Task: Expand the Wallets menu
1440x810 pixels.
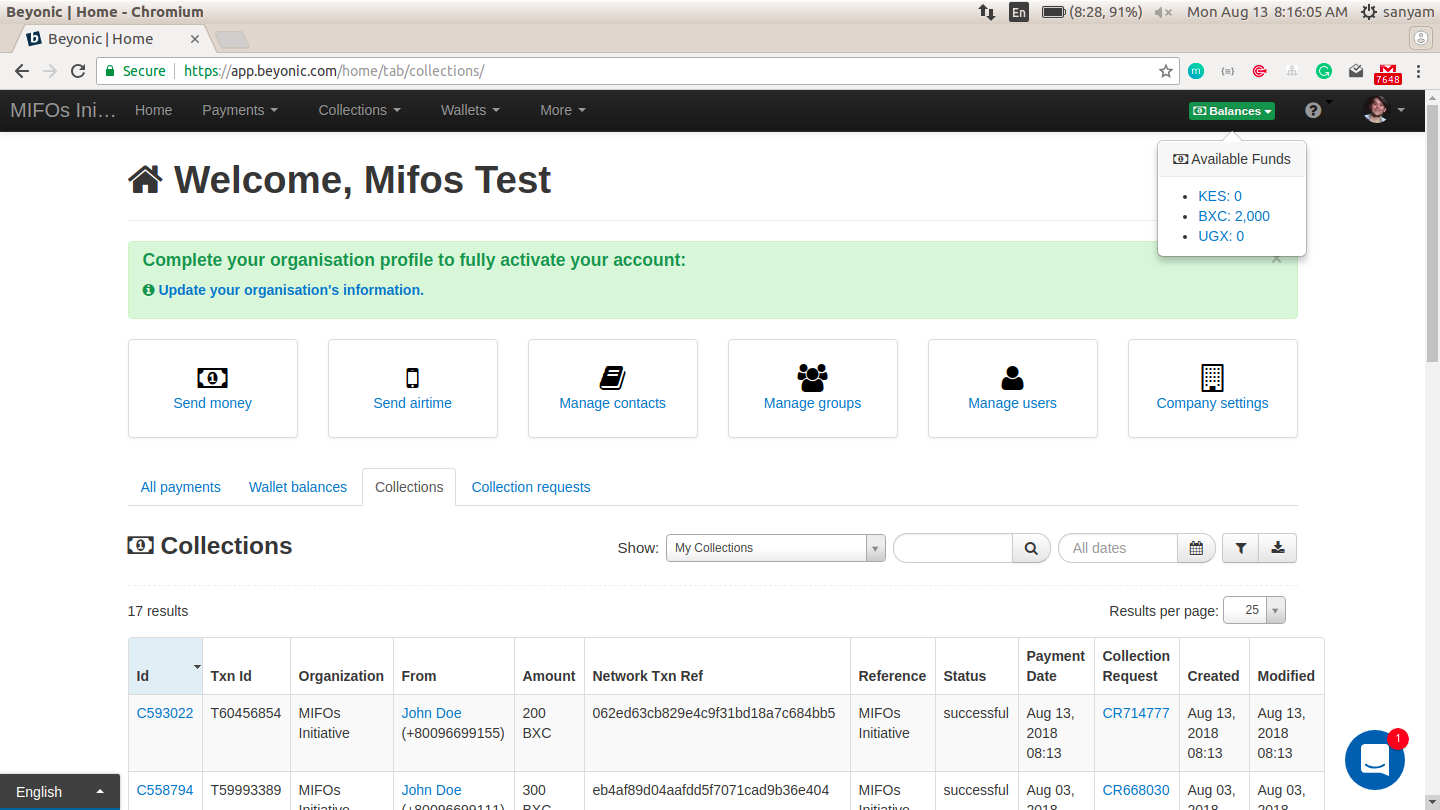Action: click(x=470, y=110)
